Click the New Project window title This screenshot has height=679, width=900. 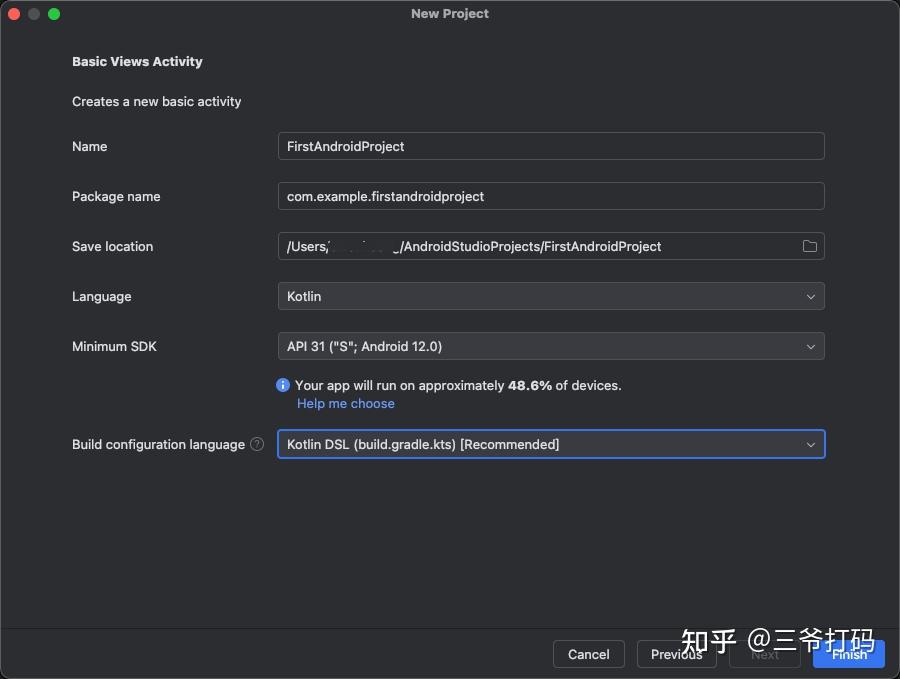click(450, 14)
